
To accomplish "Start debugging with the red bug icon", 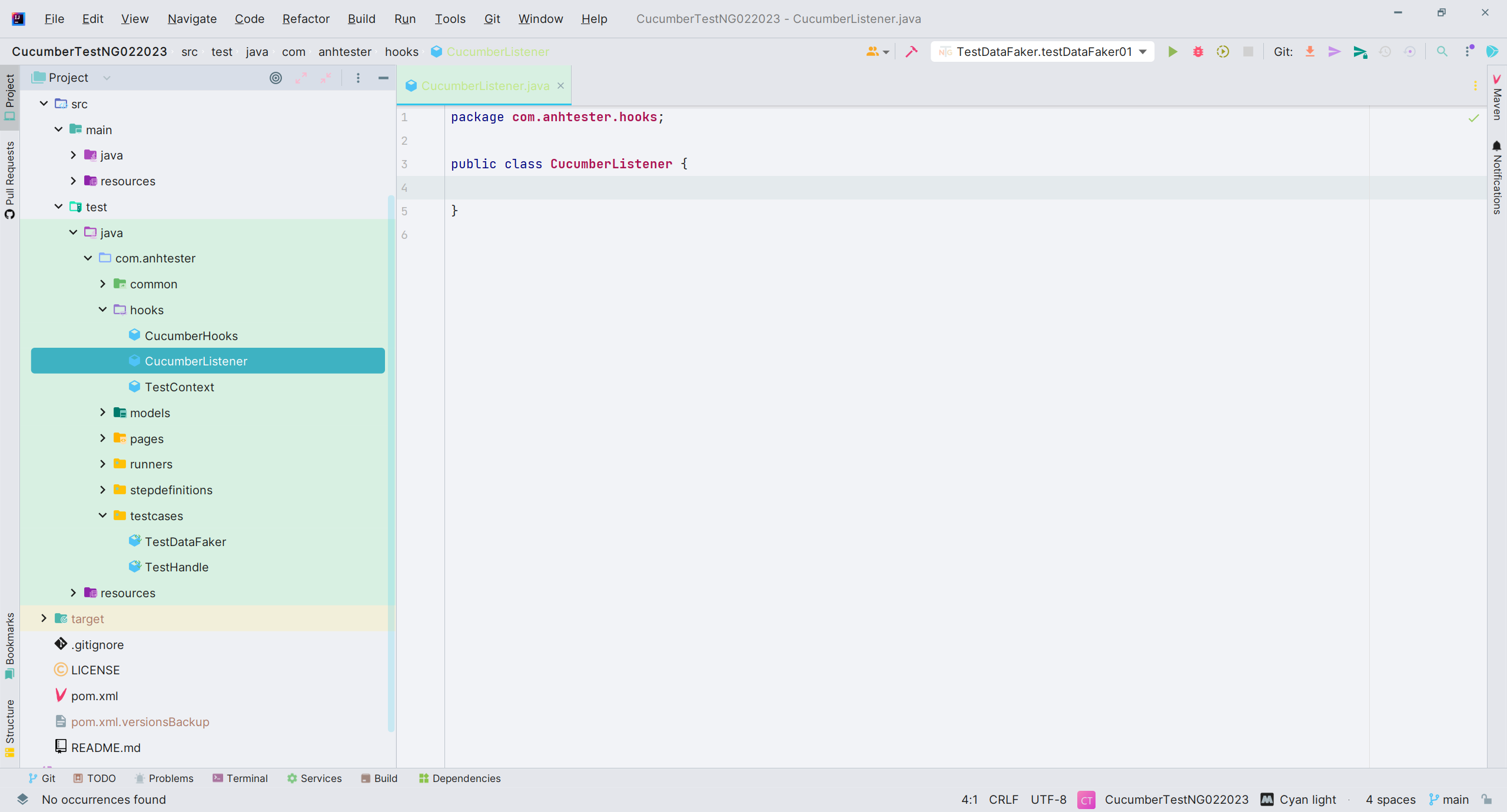I will [1198, 52].
